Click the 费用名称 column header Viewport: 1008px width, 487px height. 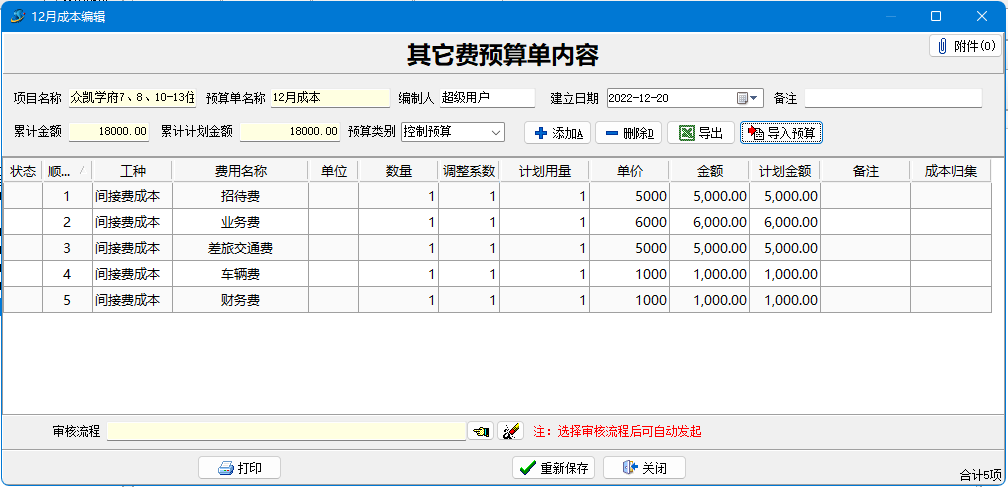[240, 171]
